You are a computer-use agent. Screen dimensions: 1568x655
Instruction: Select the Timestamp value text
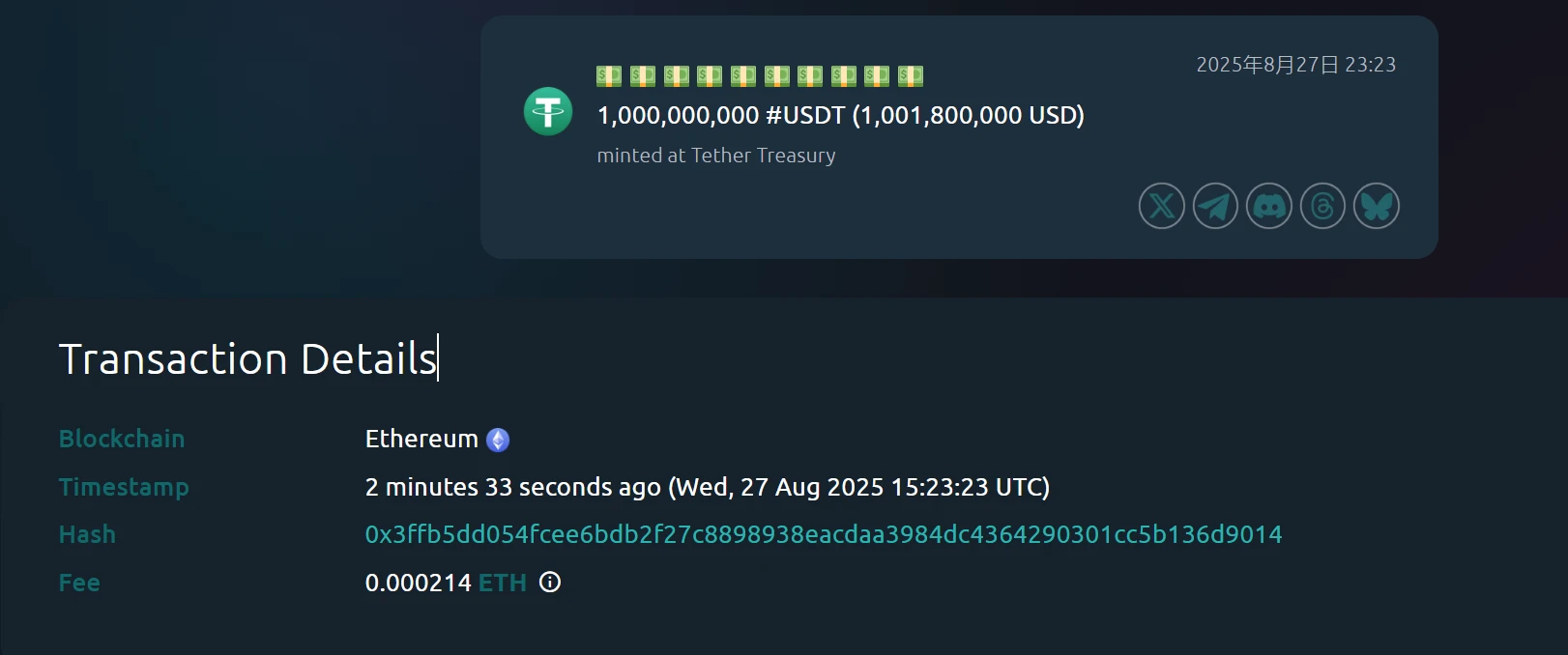(707, 488)
